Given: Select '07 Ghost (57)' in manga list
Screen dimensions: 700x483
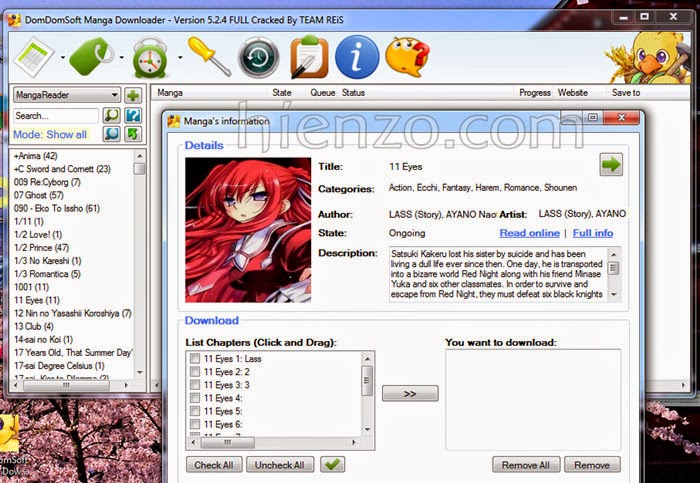Looking at the screenshot, I should tap(39, 195).
